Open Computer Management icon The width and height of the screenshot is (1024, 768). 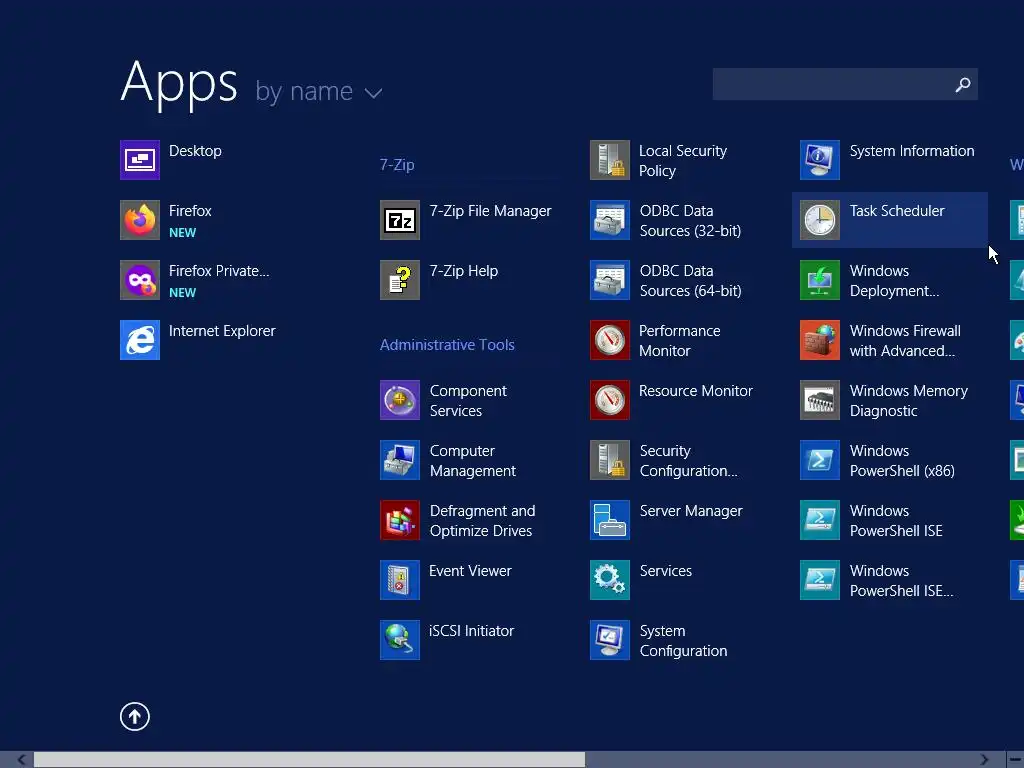[x=400, y=460]
